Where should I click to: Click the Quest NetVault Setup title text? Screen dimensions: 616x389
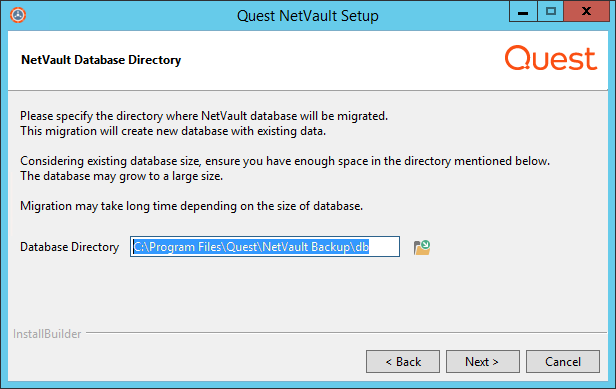308,16
